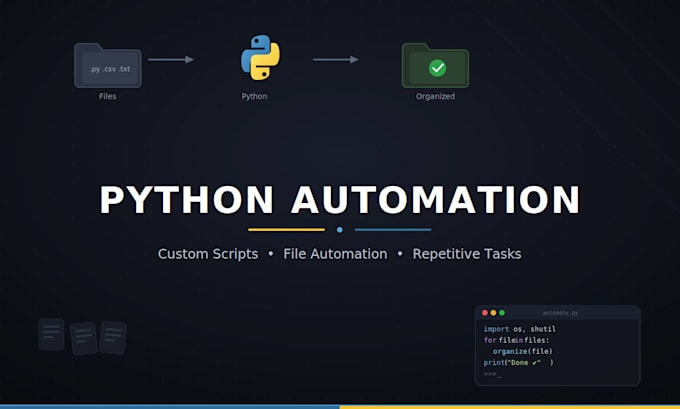Click the "Organized" label under the green folder
680x409 pixels.
point(435,96)
